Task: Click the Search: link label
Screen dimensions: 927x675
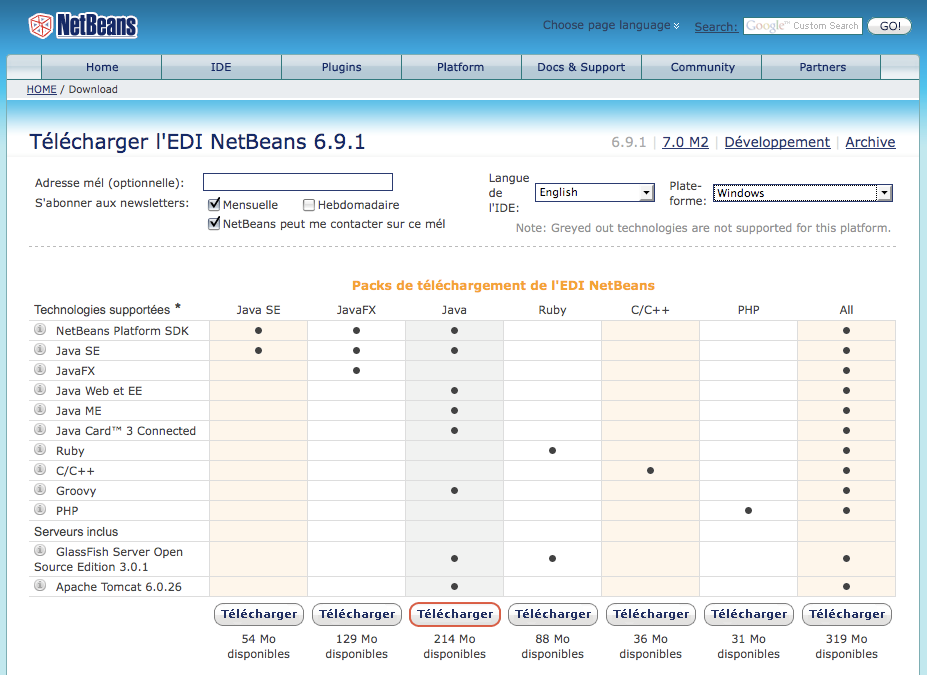Action: point(716,27)
